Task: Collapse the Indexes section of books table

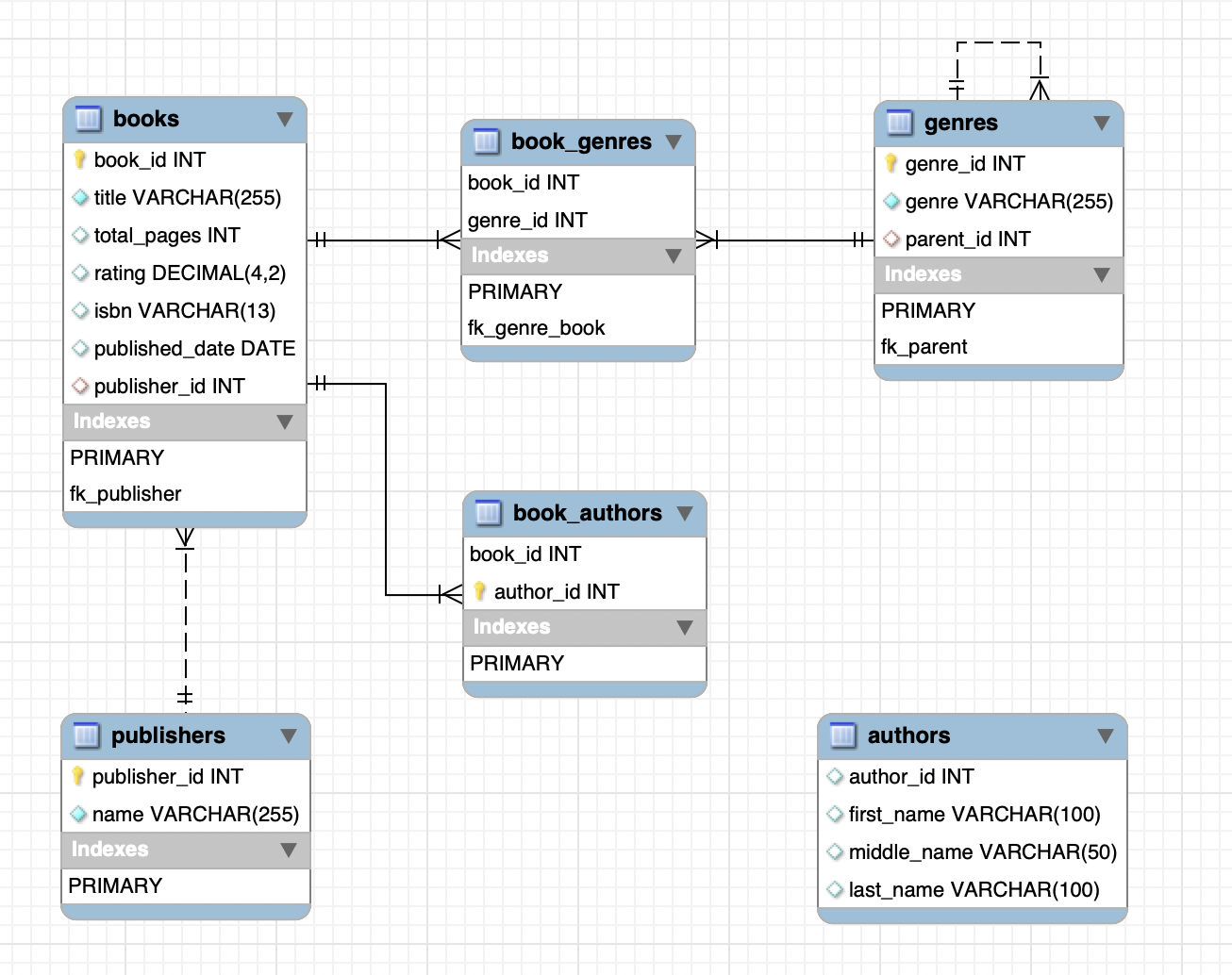Action: (x=285, y=421)
